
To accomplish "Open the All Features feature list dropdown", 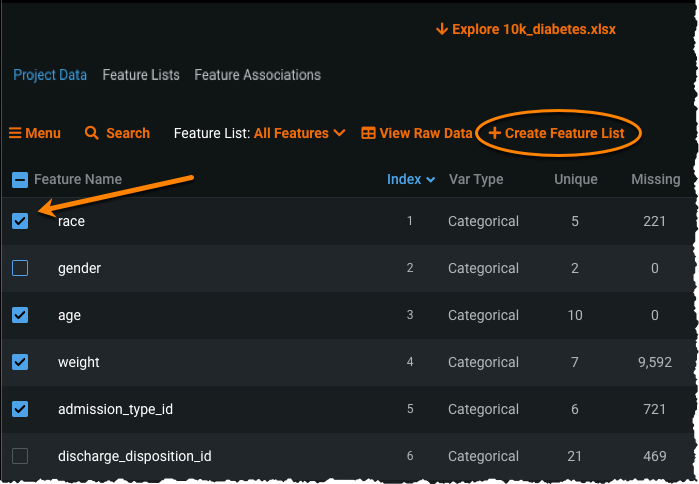I will coord(299,133).
